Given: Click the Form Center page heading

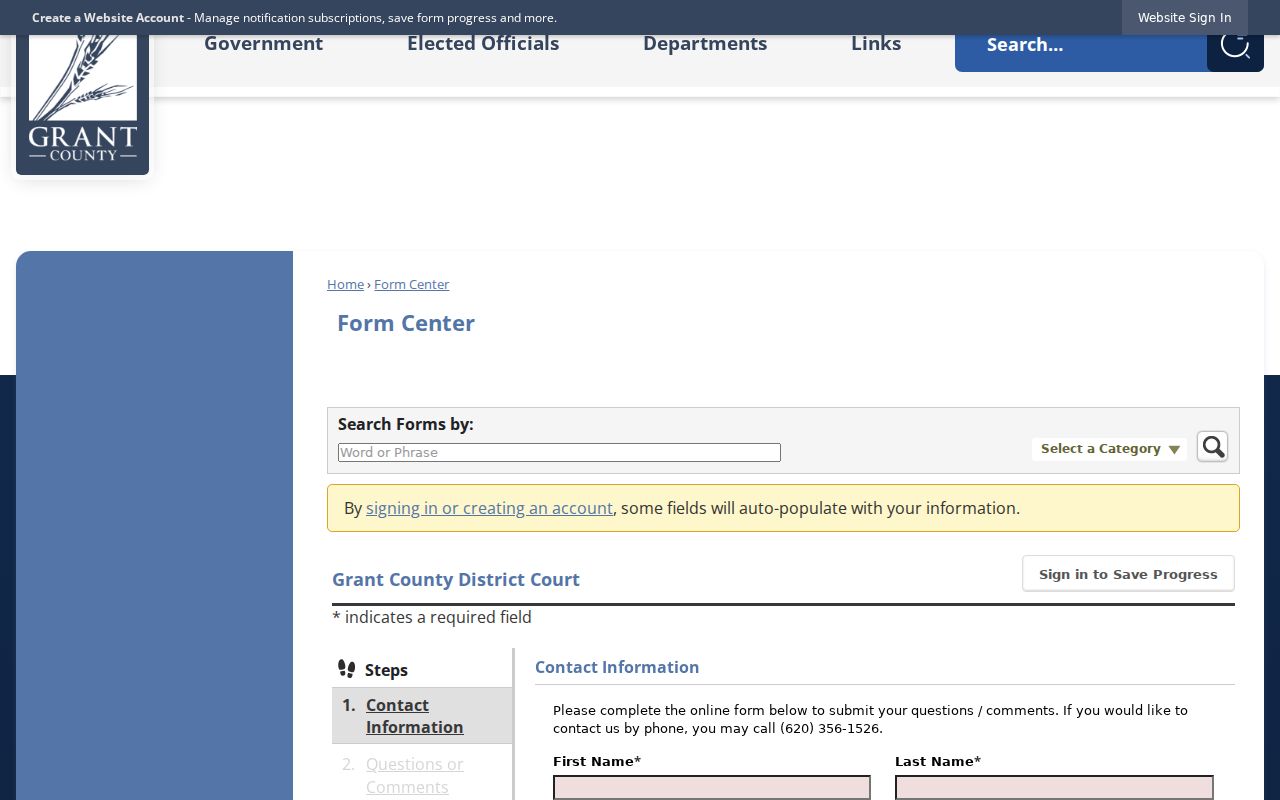Looking at the screenshot, I should pyautogui.click(x=406, y=323).
